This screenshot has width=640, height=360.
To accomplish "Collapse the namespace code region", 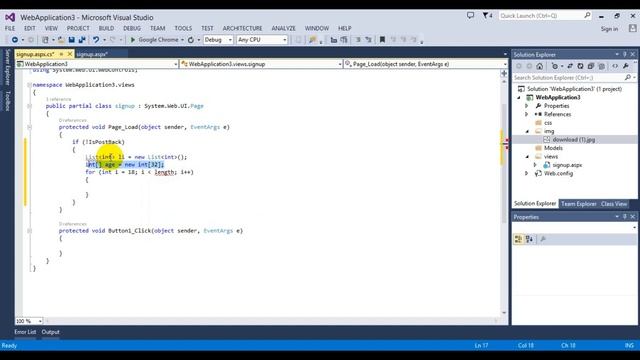I will (29, 85).
